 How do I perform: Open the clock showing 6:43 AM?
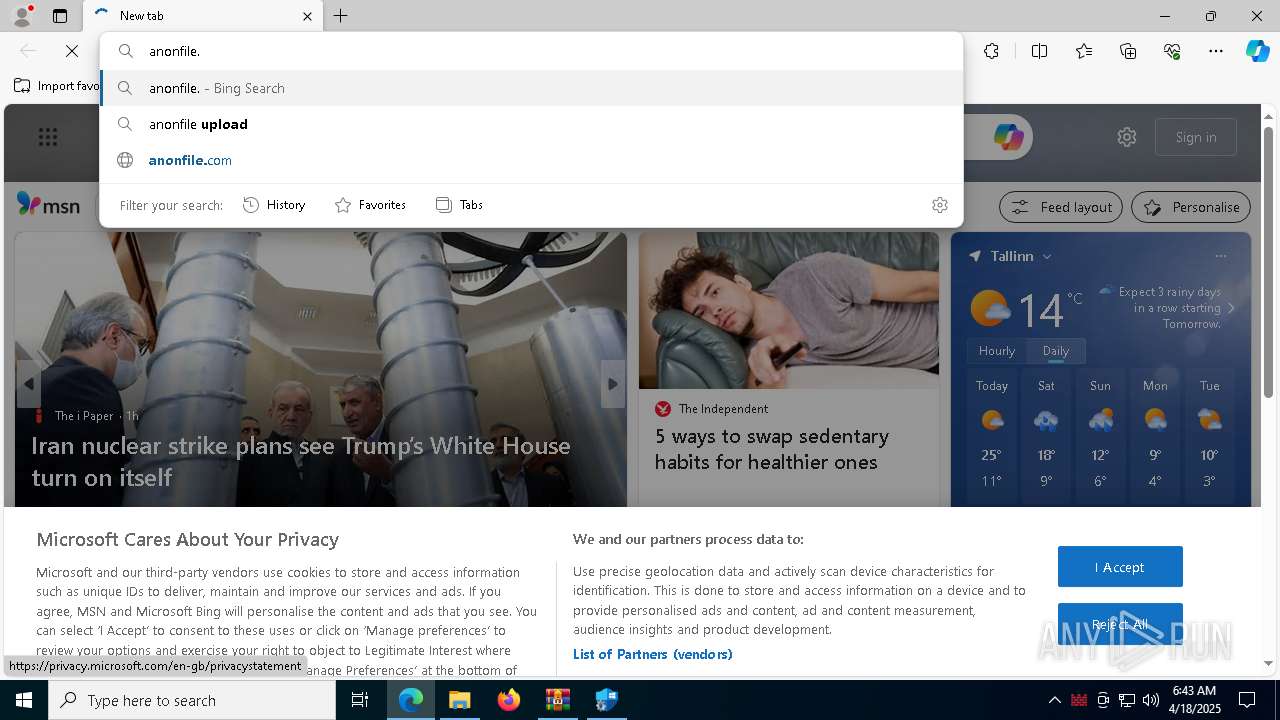click(1194, 700)
